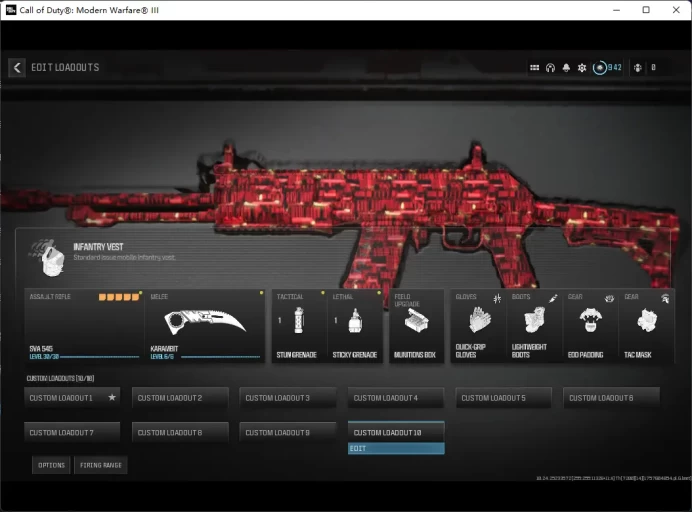Select Custom Loadout 5
The width and height of the screenshot is (692, 512).
point(504,398)
